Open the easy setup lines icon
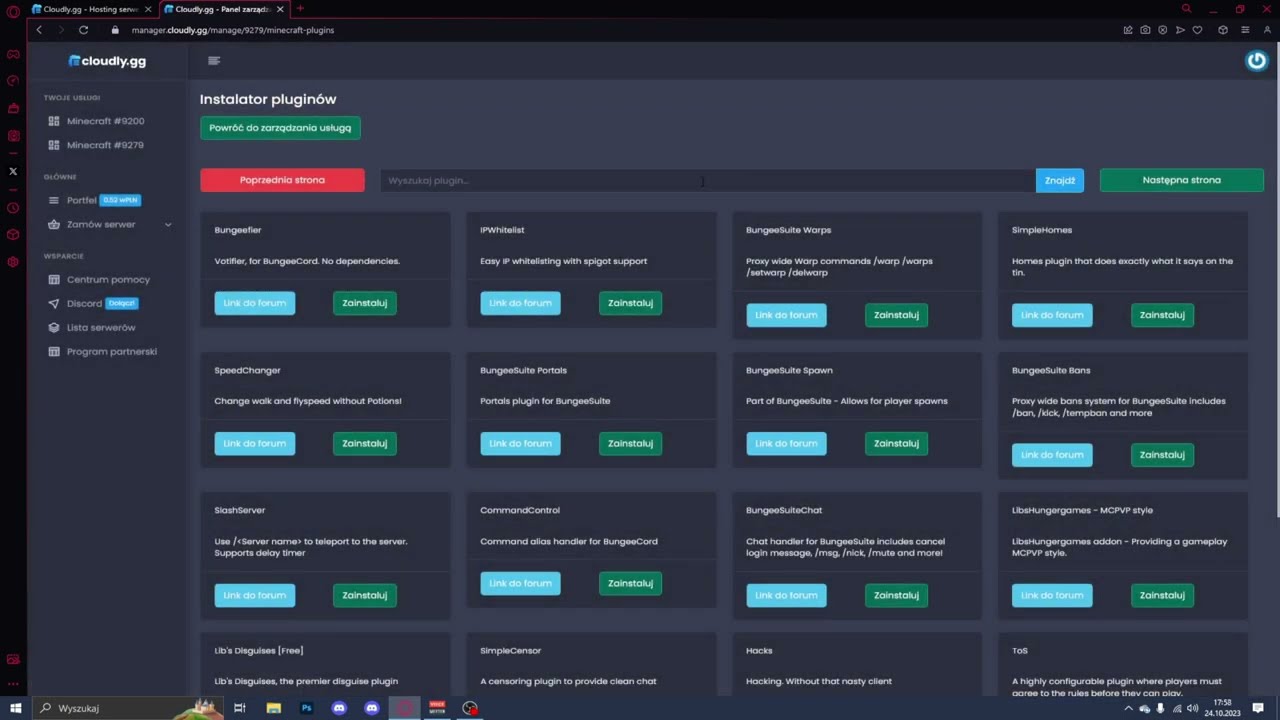The width and height of the screenshot is (1280, 720). tap(1245, 30)
